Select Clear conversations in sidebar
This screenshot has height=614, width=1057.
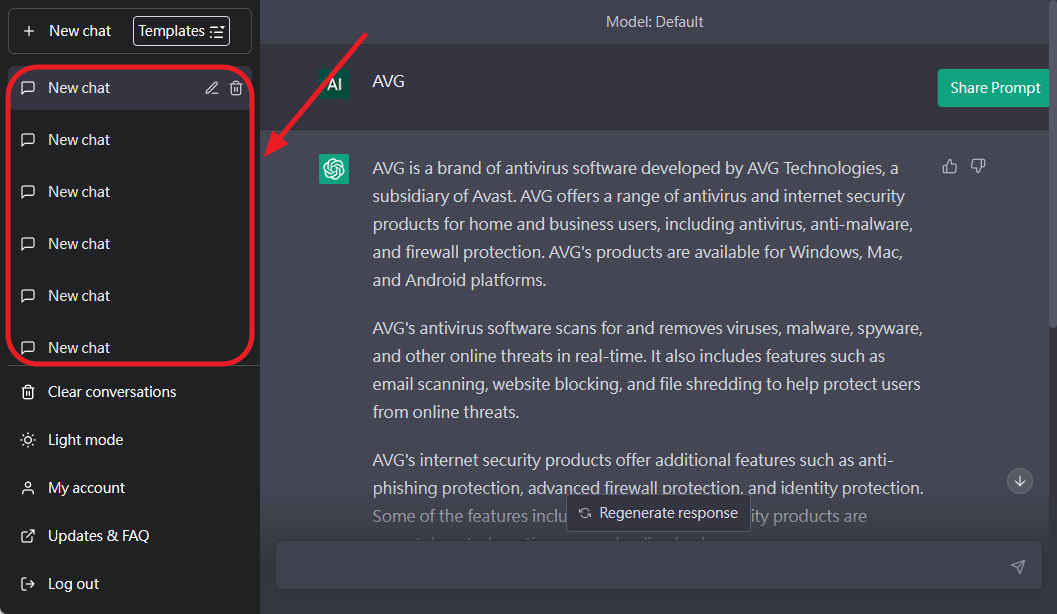(111, 392)
